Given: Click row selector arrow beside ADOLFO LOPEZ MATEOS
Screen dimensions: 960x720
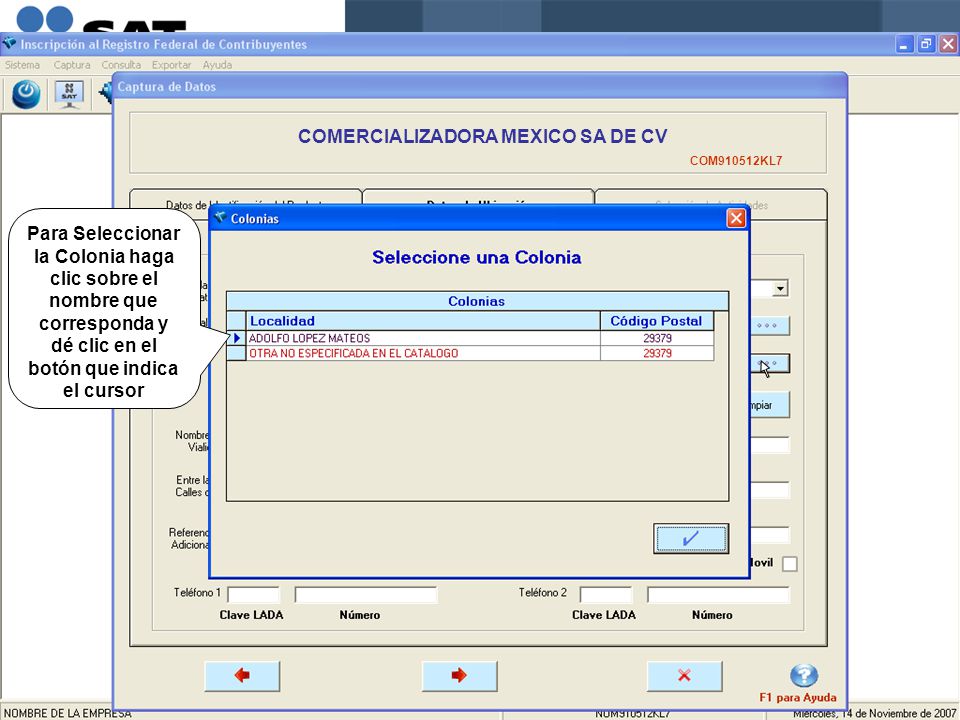Looking at the screenshot, I should pyautogui.click(x=236, y=338).
